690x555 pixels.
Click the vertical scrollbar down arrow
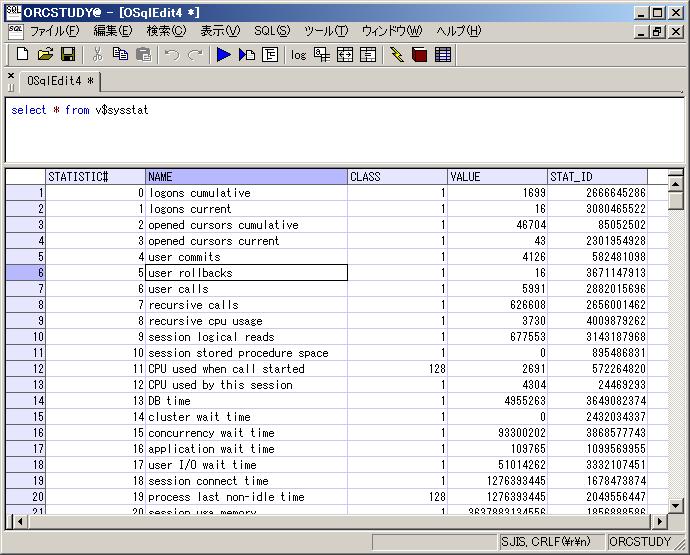(676, 505)
